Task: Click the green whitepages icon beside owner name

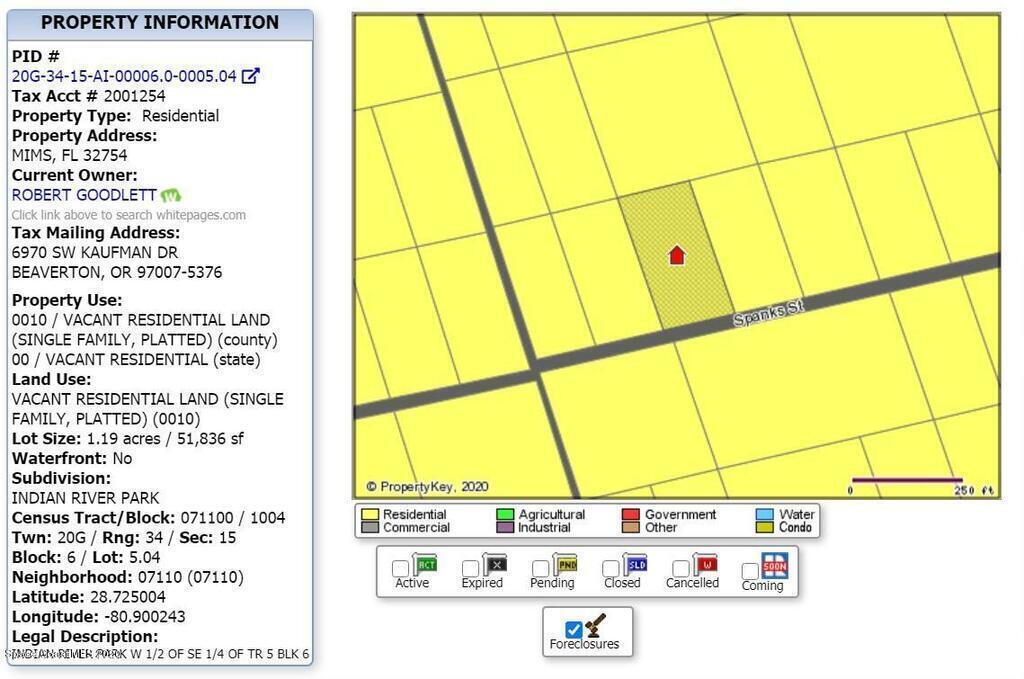Action: [x=171, y=195]
